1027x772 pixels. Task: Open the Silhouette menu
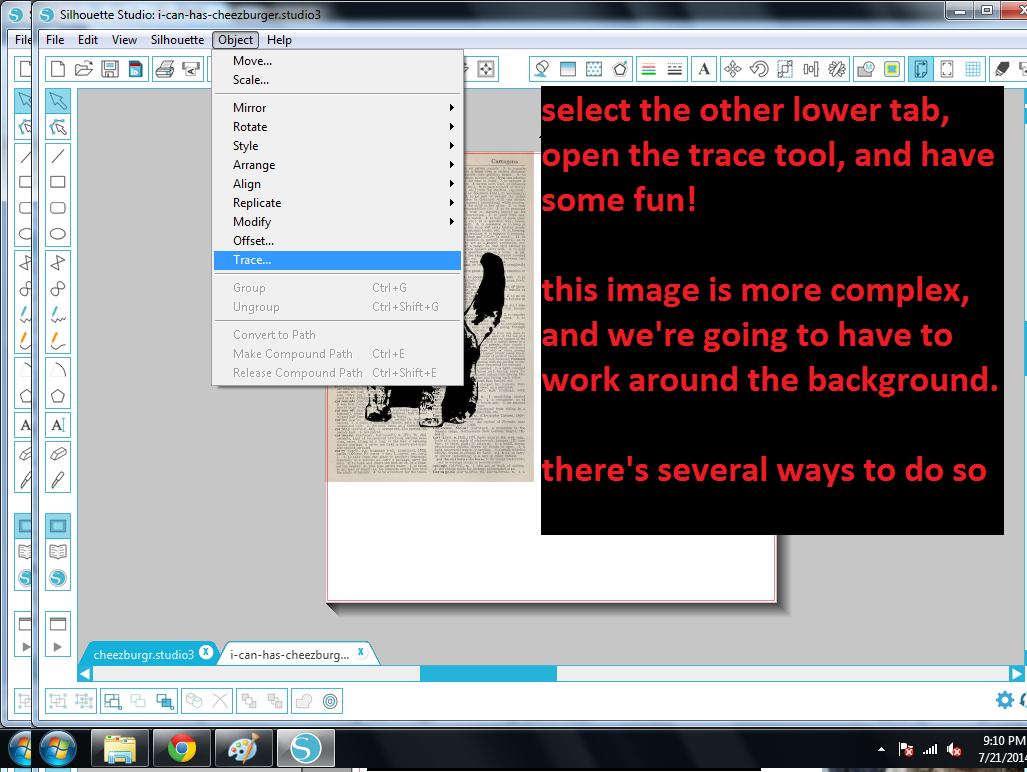coord(177,39)
